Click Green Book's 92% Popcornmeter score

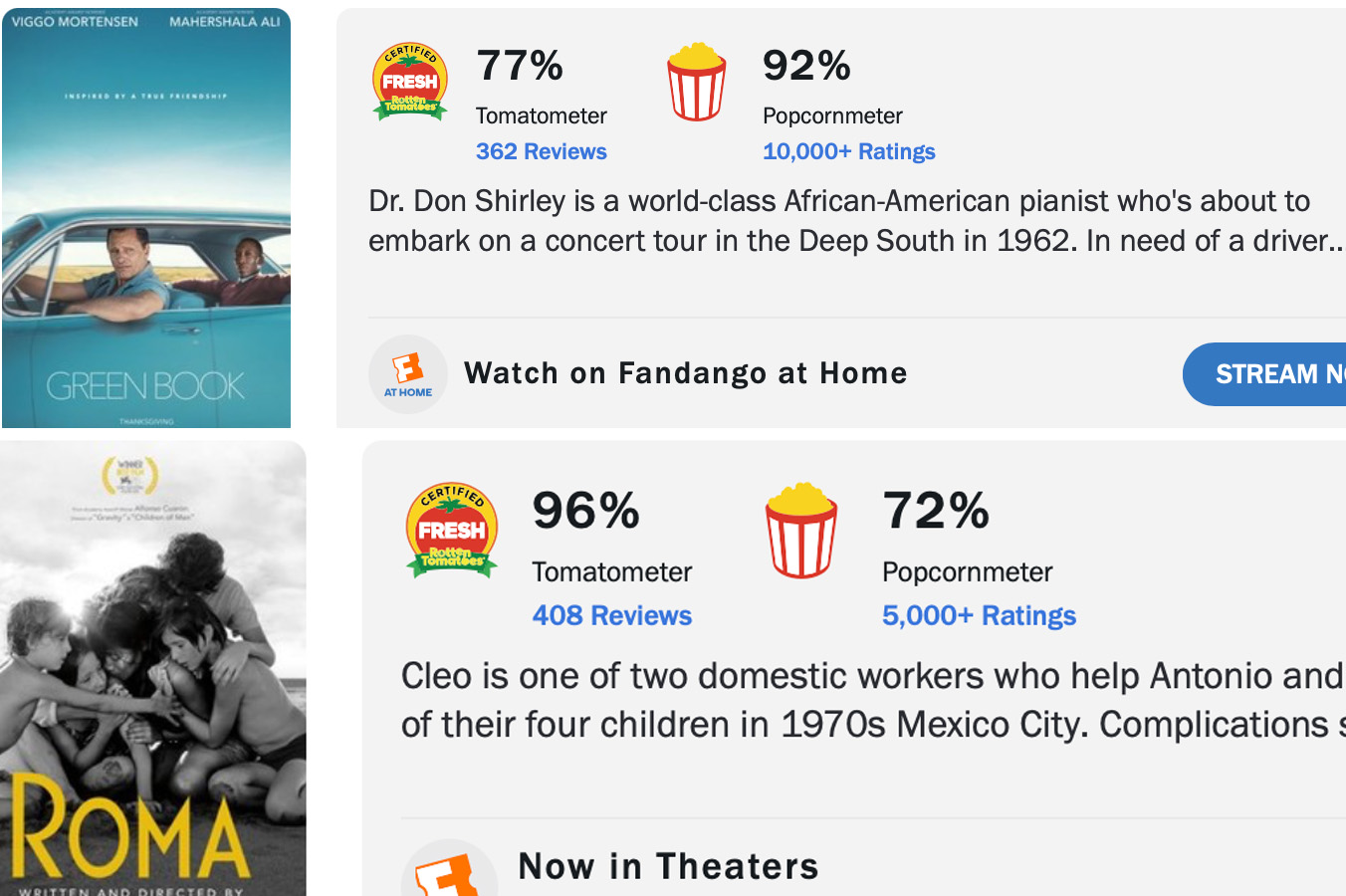[x=806, y=67]
